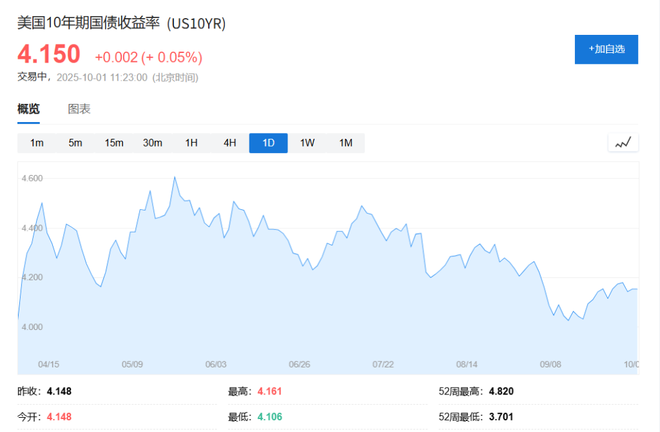Viewport: 660px width, 432px height.
Task: Click the 05/09 date on the chart axis
Action: [133, 365]
